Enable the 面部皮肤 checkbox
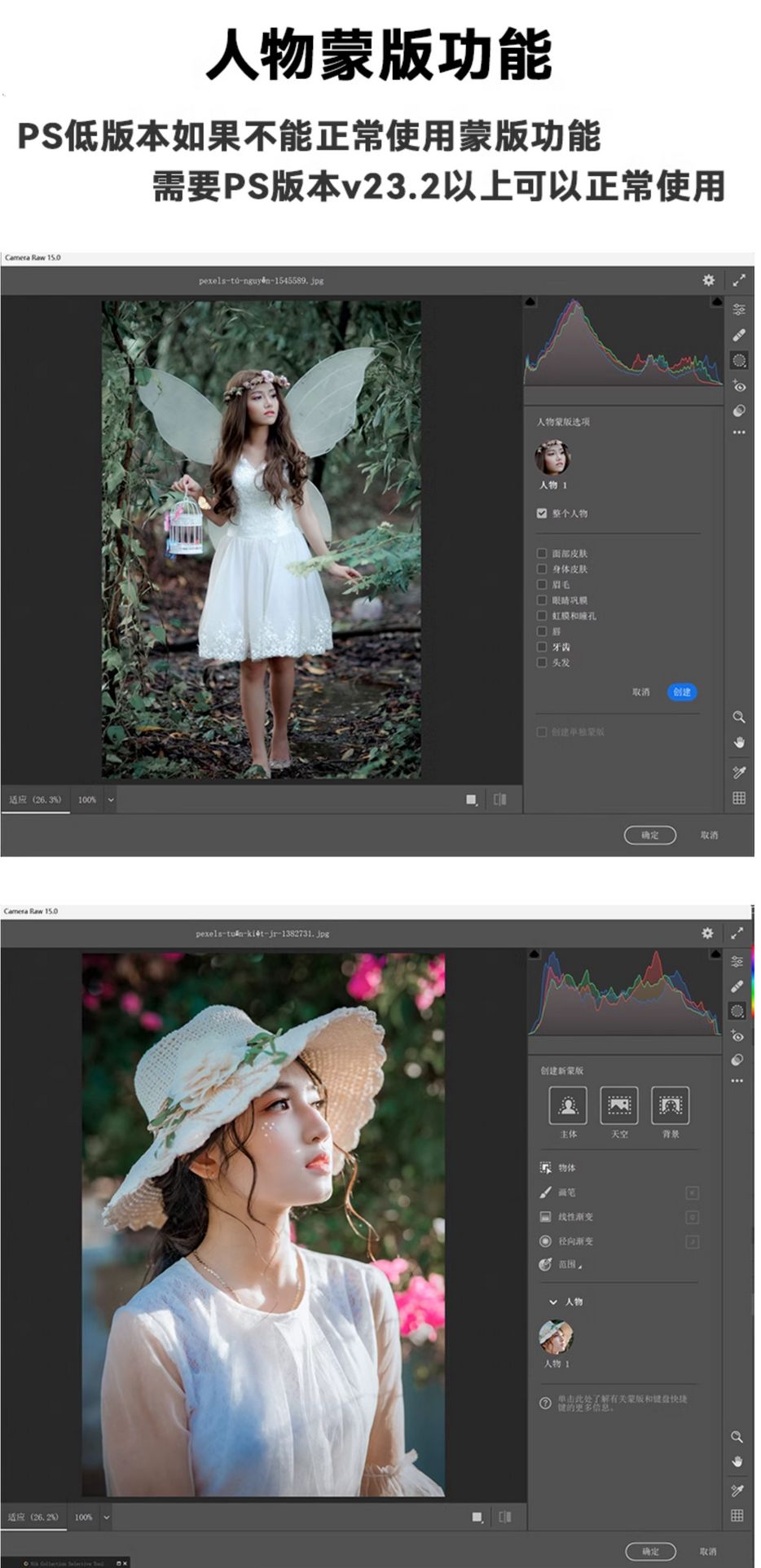This screenshot has width=761, height=1568. pos(542,553)
